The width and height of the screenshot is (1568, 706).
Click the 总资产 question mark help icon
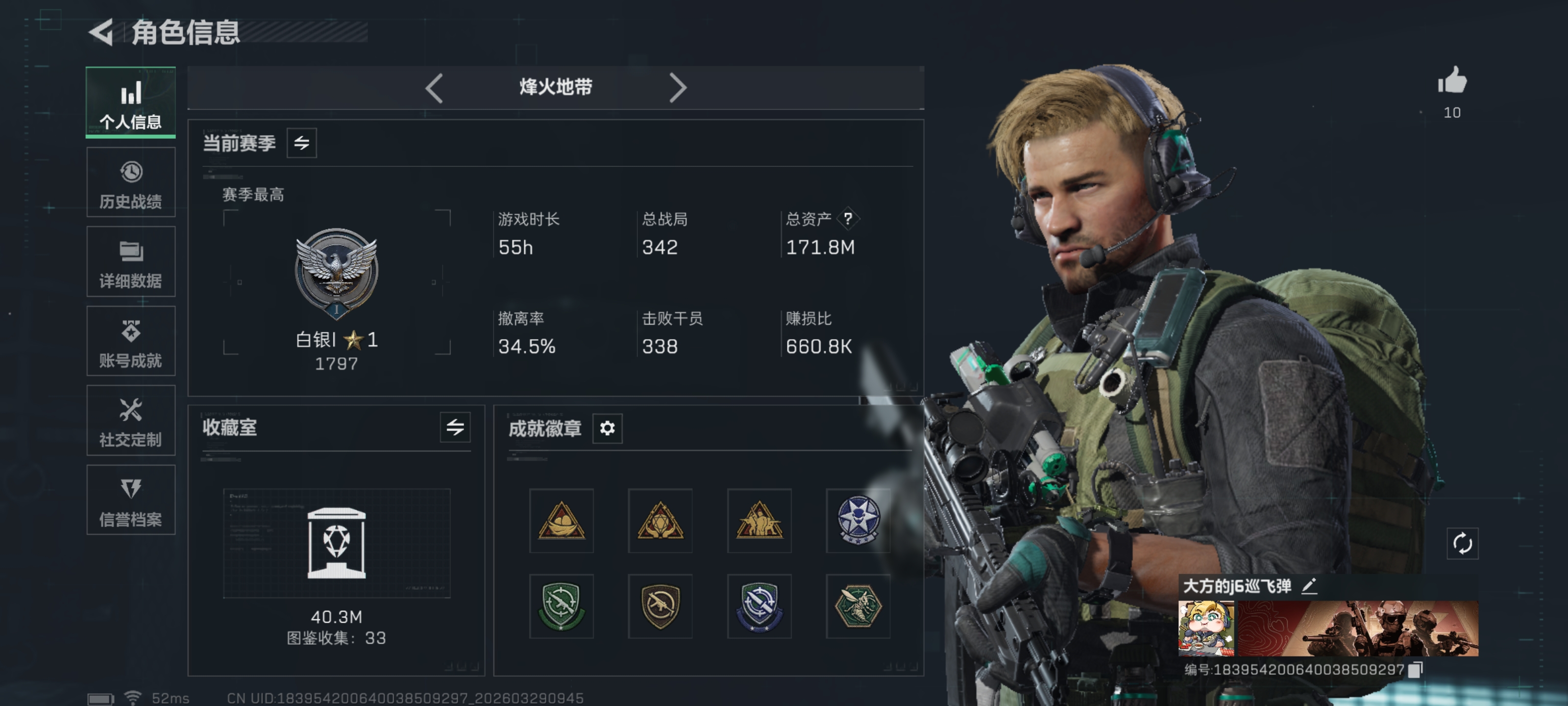pyautogui.click(x=847, y=219)
